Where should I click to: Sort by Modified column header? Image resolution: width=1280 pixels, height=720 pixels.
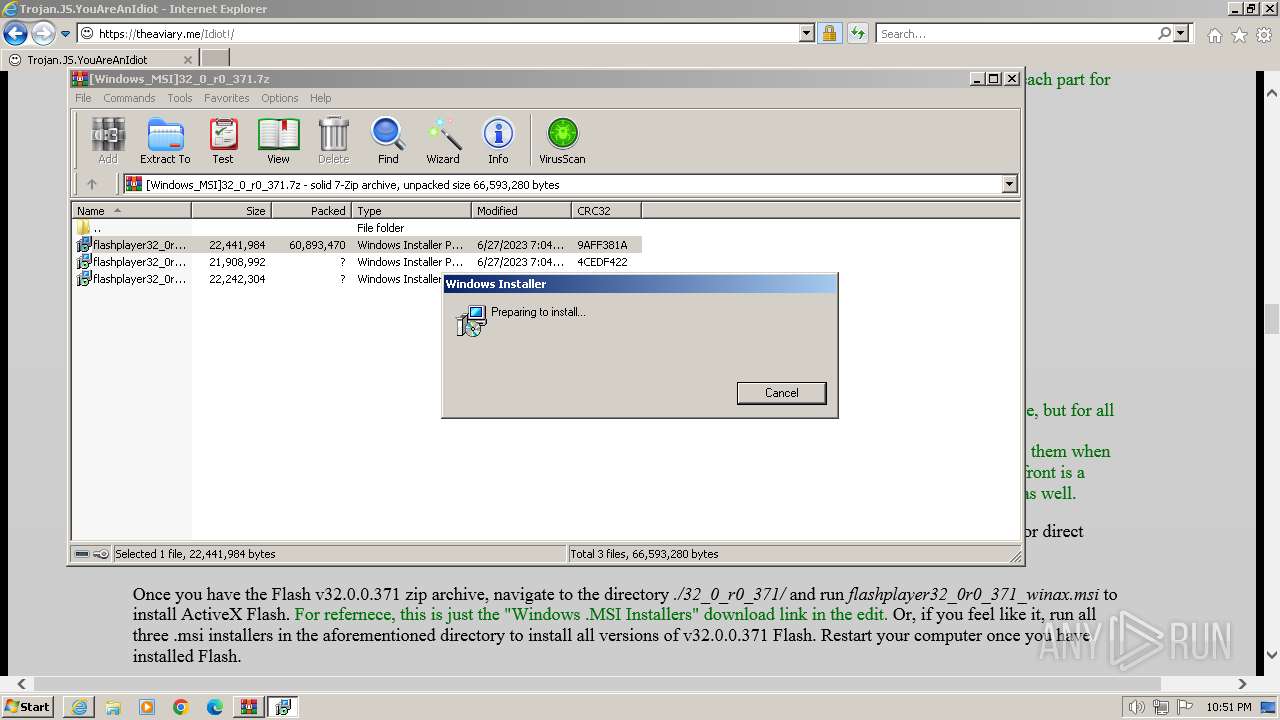[x=522, y=211]
